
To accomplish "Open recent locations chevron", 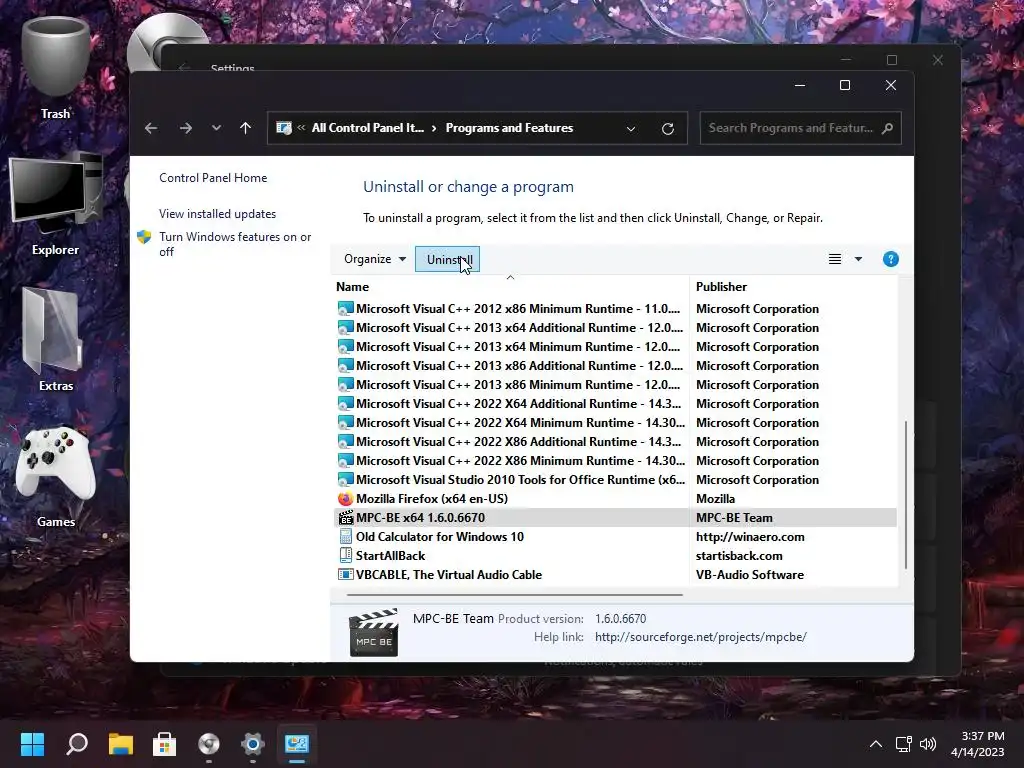I will pos(216,128).
